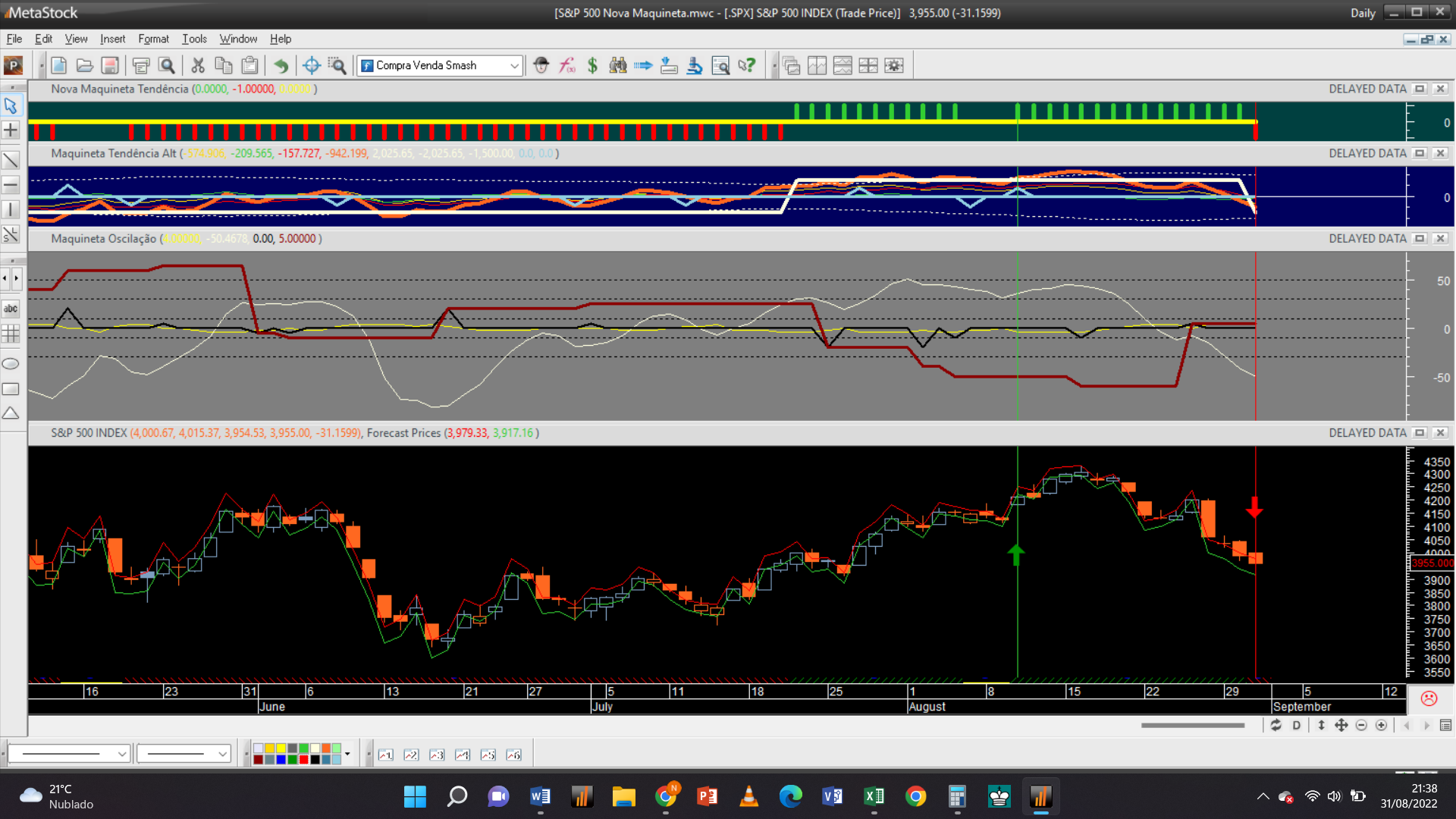
Task: Select the ellipse drawing tool
Action: (x=11, y=364)
